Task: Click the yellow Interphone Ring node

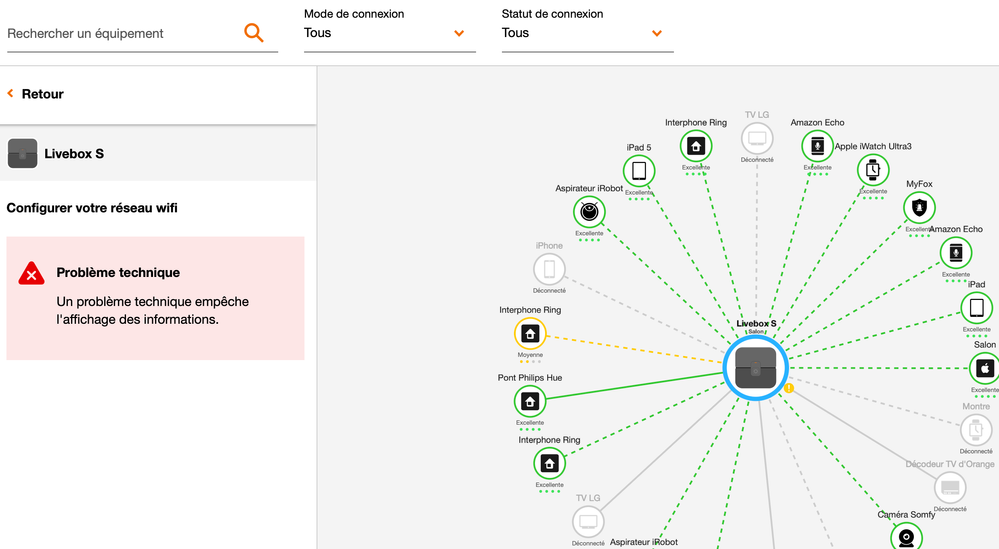Action: point(530,334)
